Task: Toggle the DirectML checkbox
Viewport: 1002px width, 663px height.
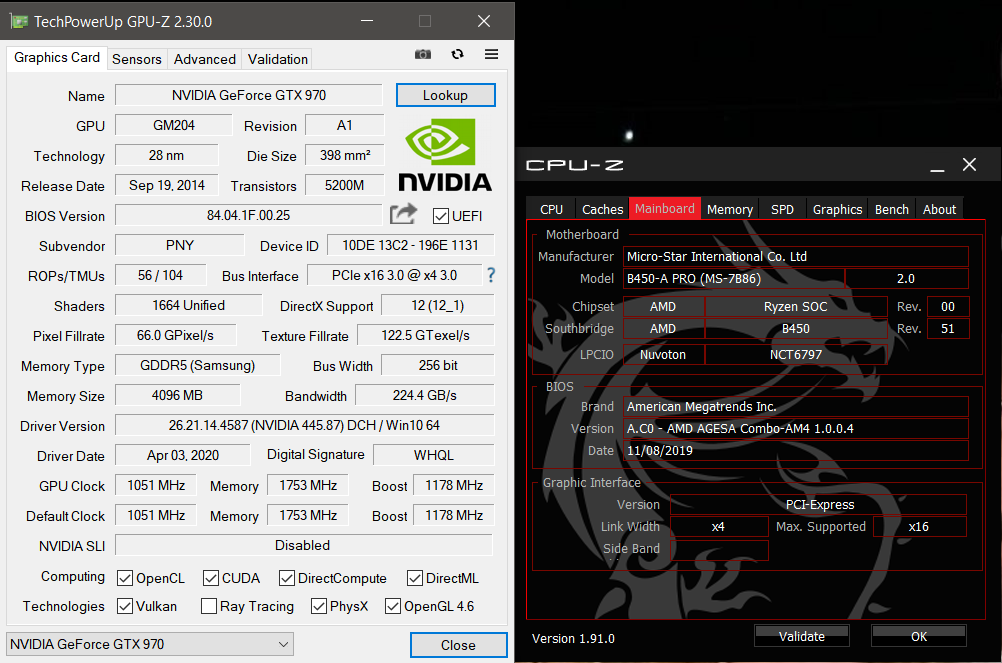Action: tap(415, 578)
